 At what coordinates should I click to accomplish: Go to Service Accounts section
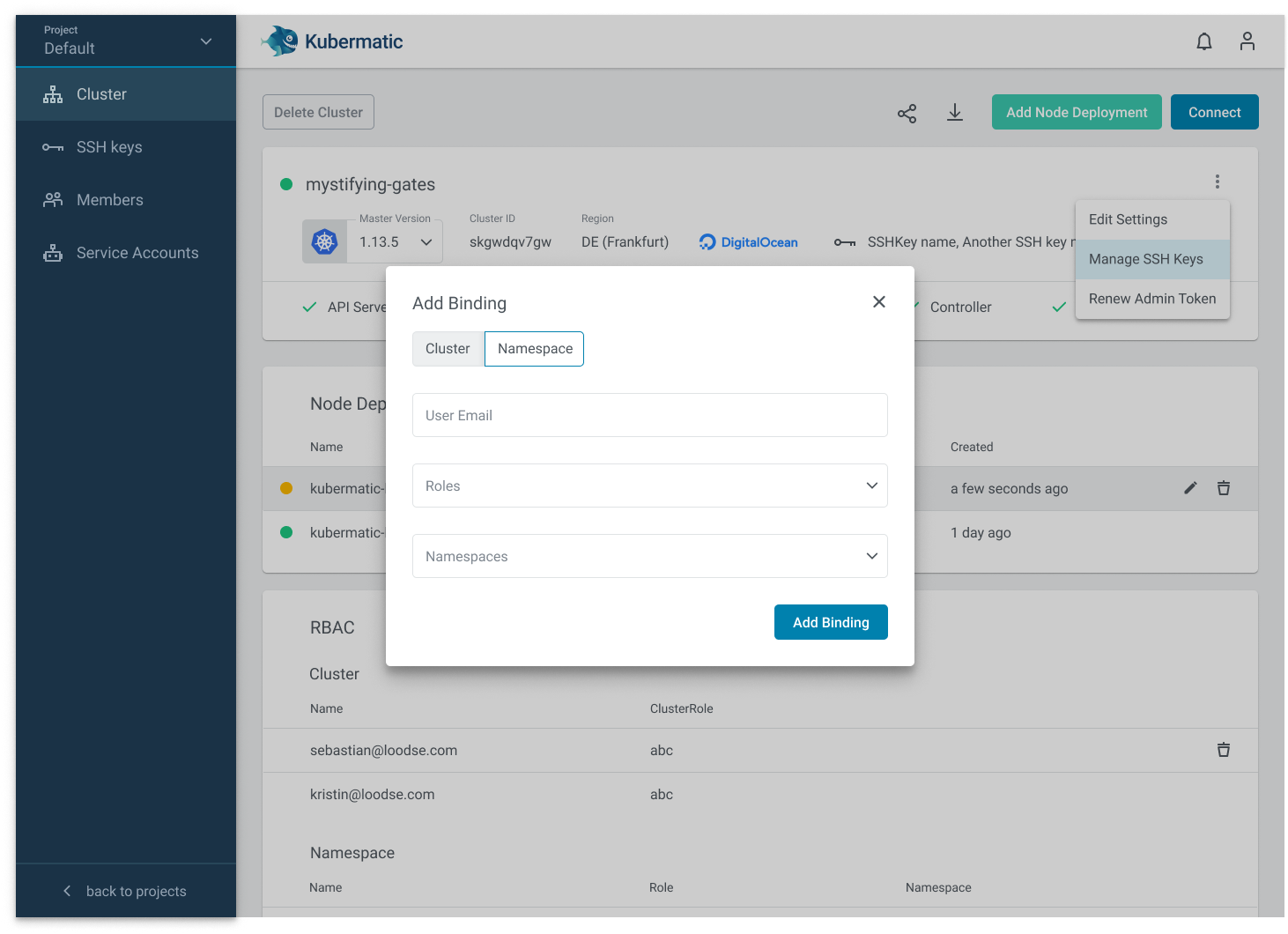137,252
